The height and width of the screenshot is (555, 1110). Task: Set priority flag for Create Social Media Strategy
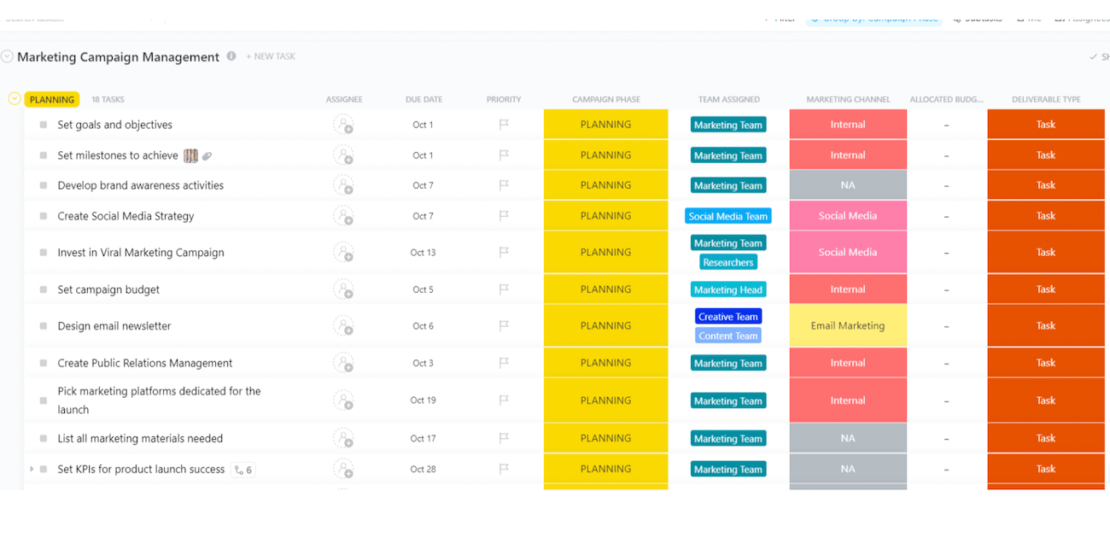pyautogui.click(x=504, y=216)
